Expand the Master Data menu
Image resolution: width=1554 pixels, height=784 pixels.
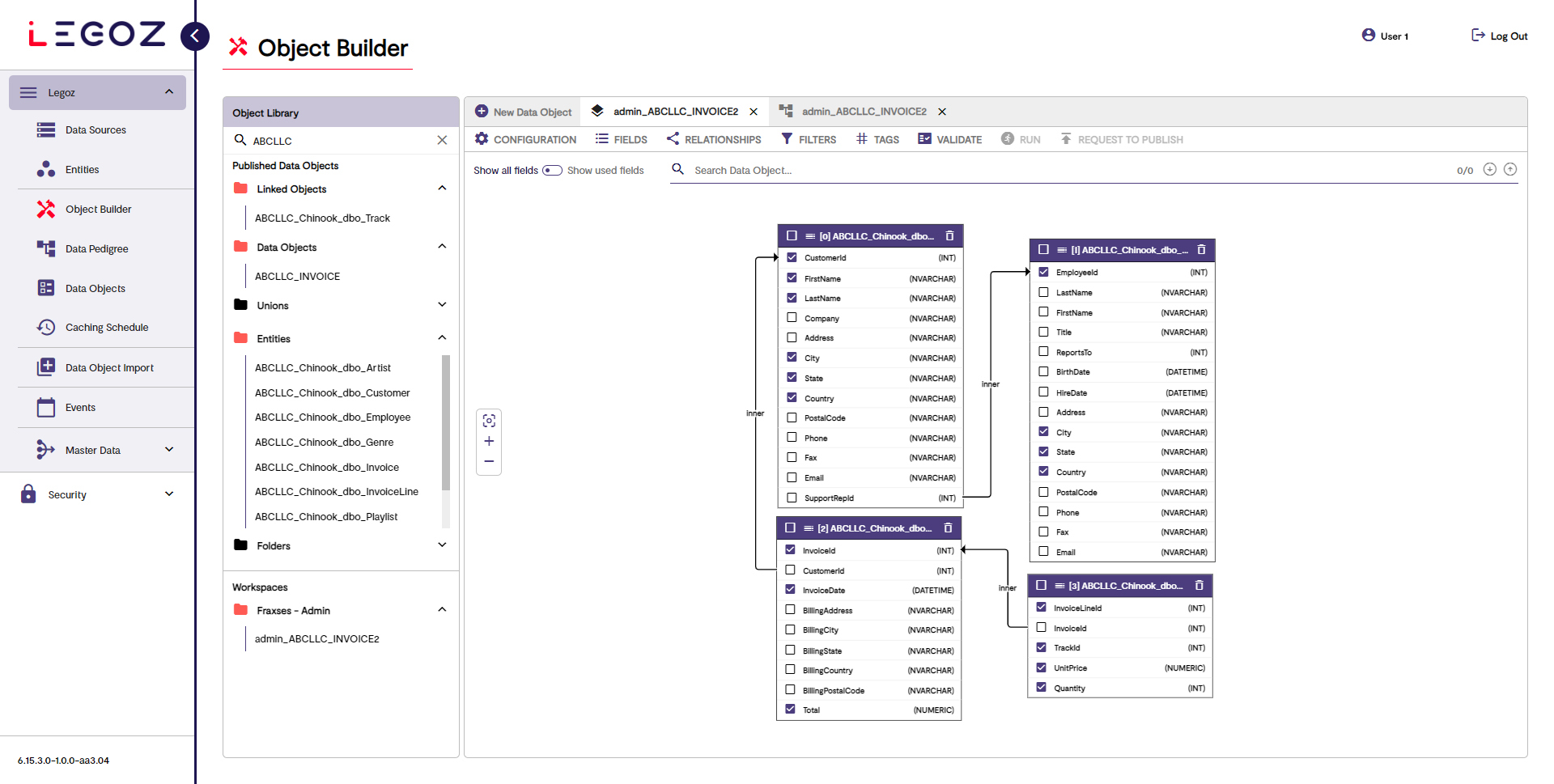pos(169,450)
